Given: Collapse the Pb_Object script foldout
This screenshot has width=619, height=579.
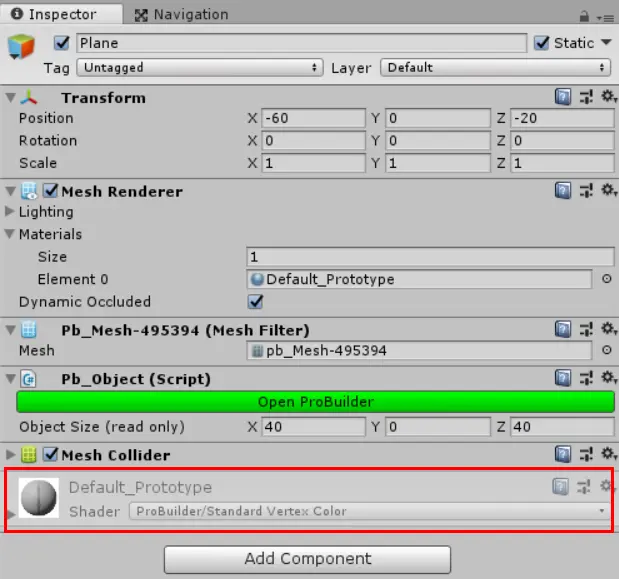Looking at the screenshot, I should point(11,379).
